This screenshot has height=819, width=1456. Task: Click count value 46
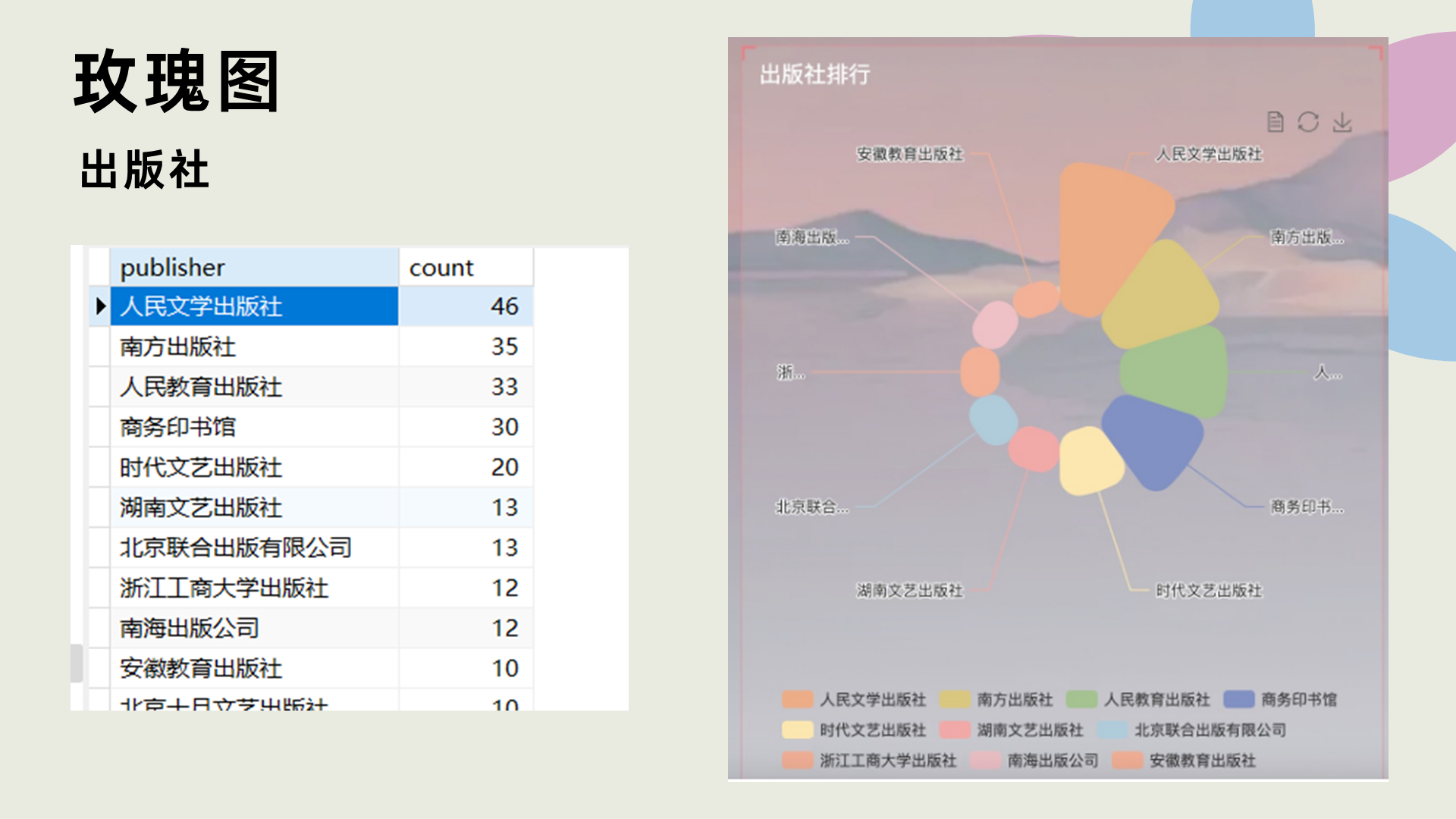pos(504,306)
